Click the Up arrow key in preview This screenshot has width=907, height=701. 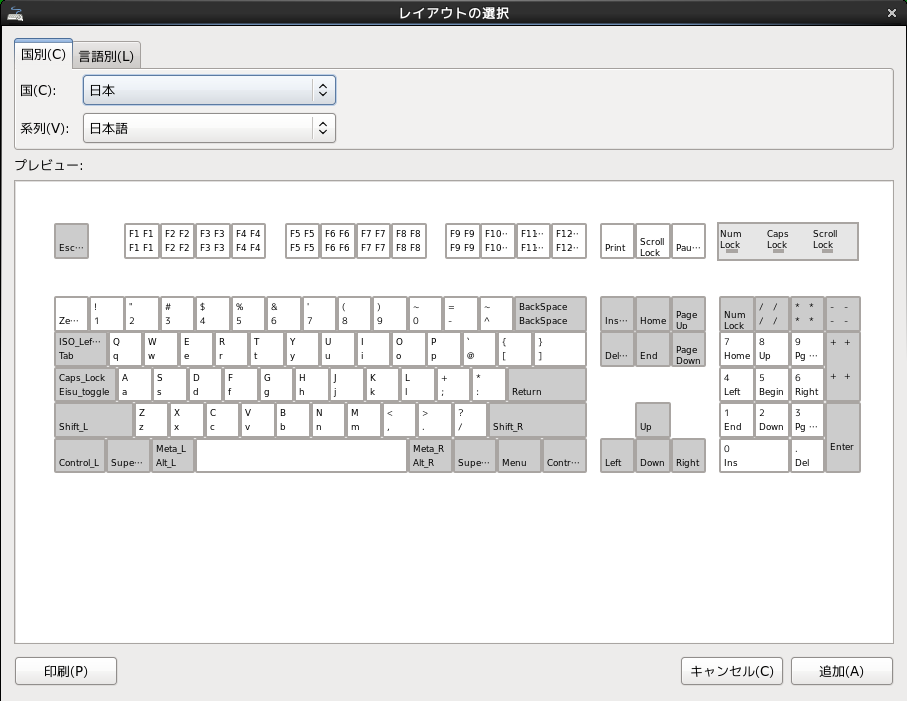click(x=652, y=420)
